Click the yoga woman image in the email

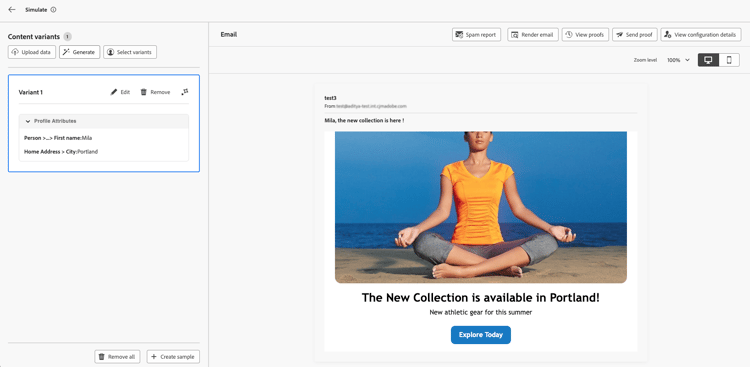coord(481,207)
